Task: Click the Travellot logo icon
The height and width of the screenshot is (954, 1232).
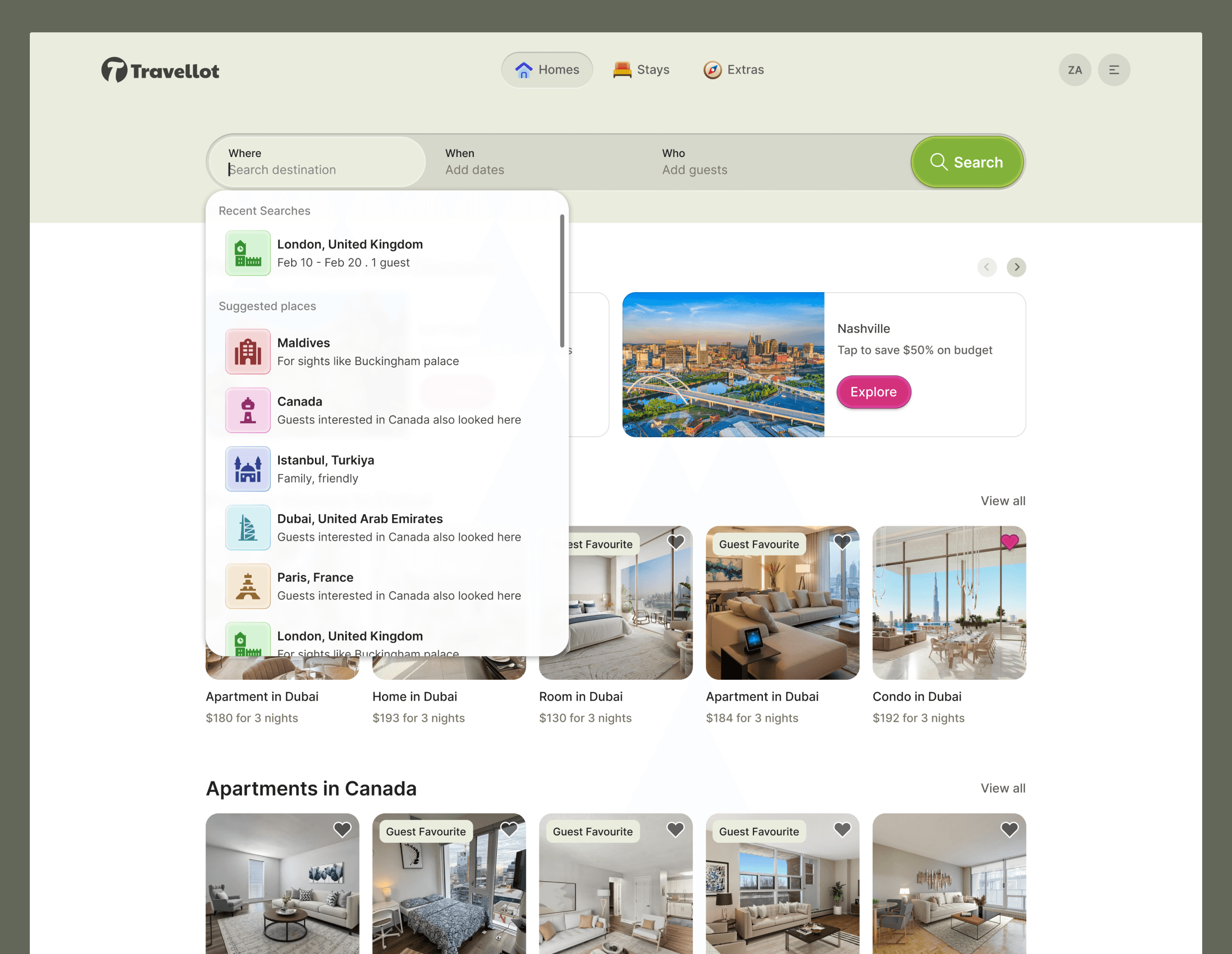Action: coord(115,70)
